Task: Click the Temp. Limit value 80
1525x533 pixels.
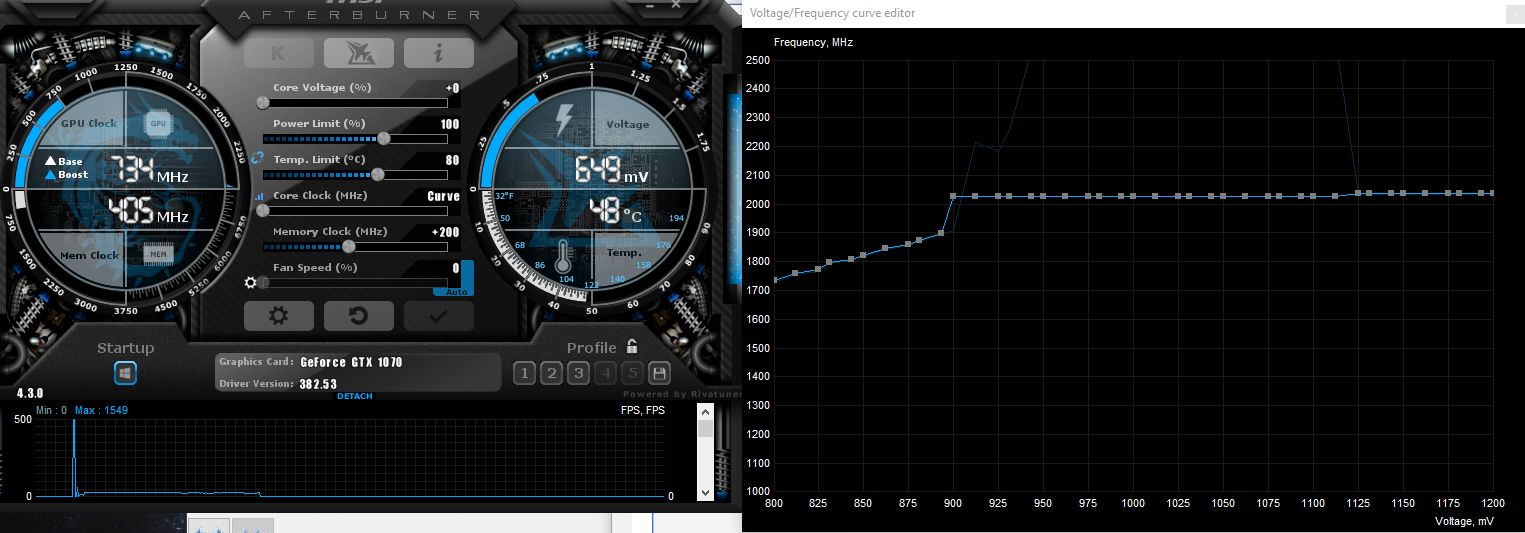Action: [452, 160]
